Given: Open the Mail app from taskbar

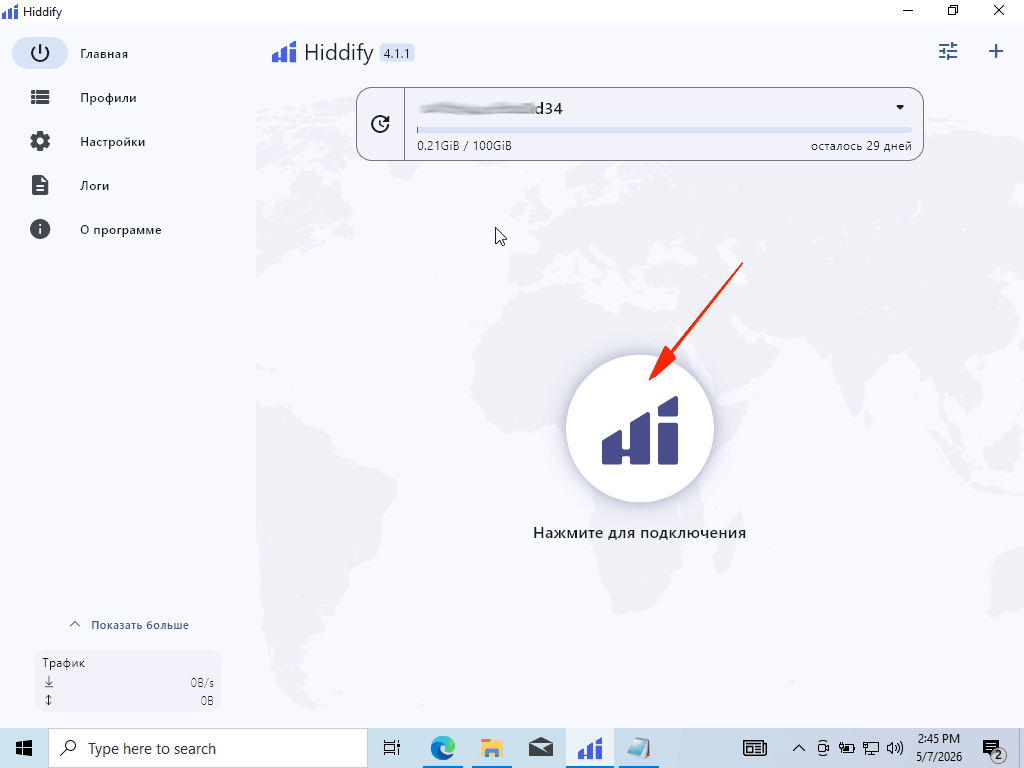Looking at the screenshot, I should click(541, 748).
